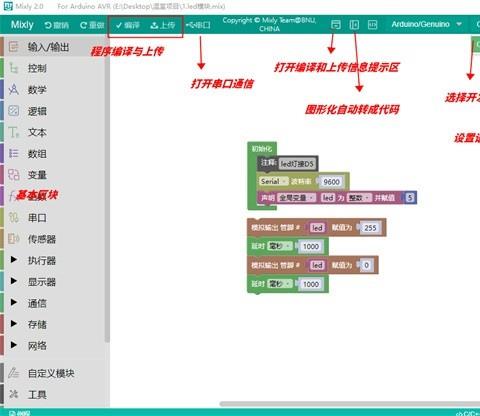The height and width of the screenshot is (416, 480).
Task: Click the C/C++ language indicator in status bar
Action: click(x=468, y=413)
